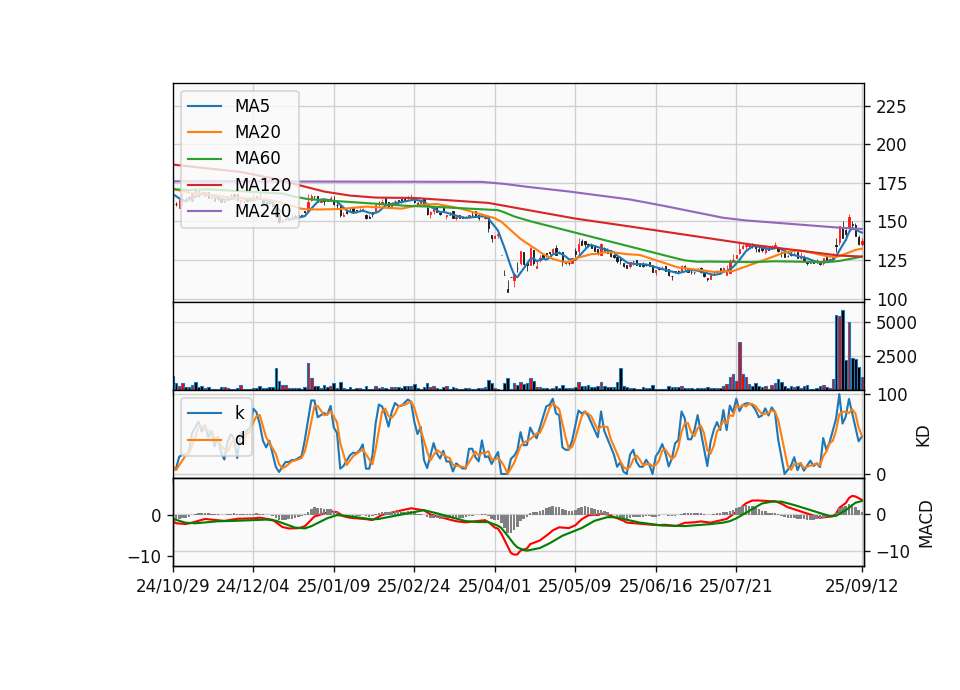Click the 25/06/16 date axis label
The width and height of the screenshot is (960, 690).
tap(655, 586)
